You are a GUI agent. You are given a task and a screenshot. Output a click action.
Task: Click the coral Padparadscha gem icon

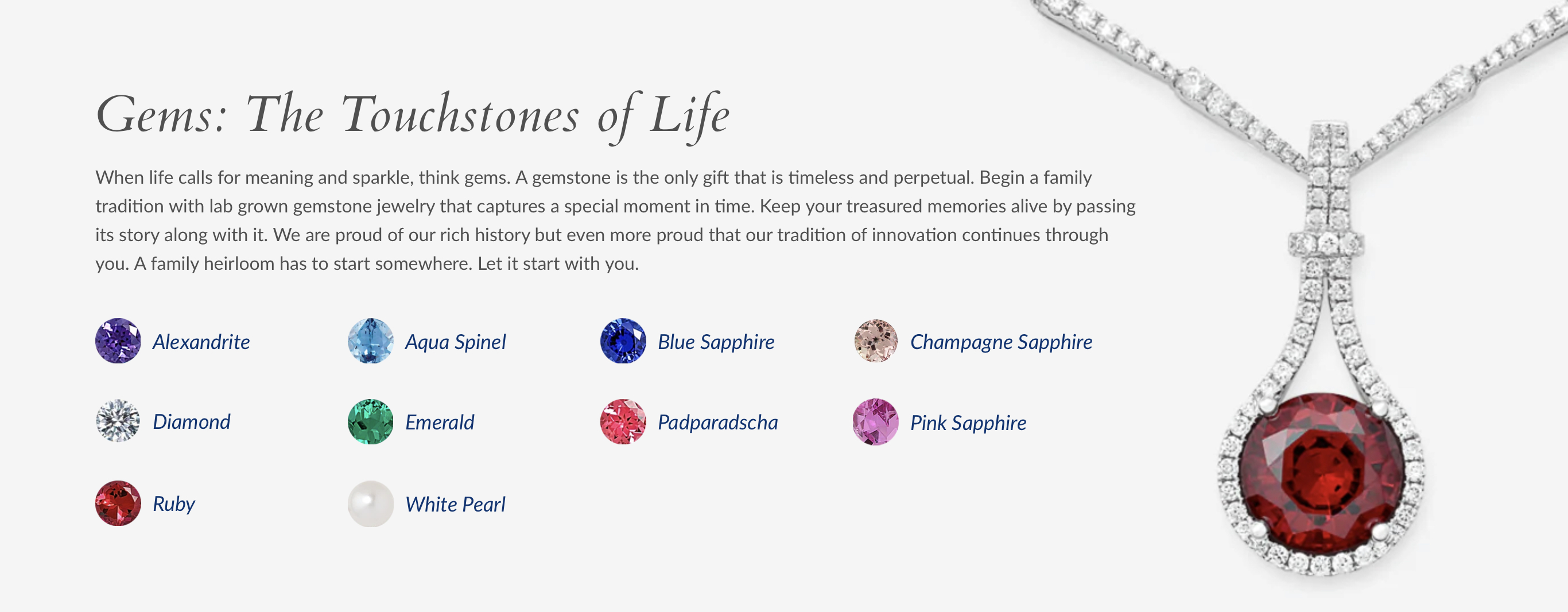point(623,421)
